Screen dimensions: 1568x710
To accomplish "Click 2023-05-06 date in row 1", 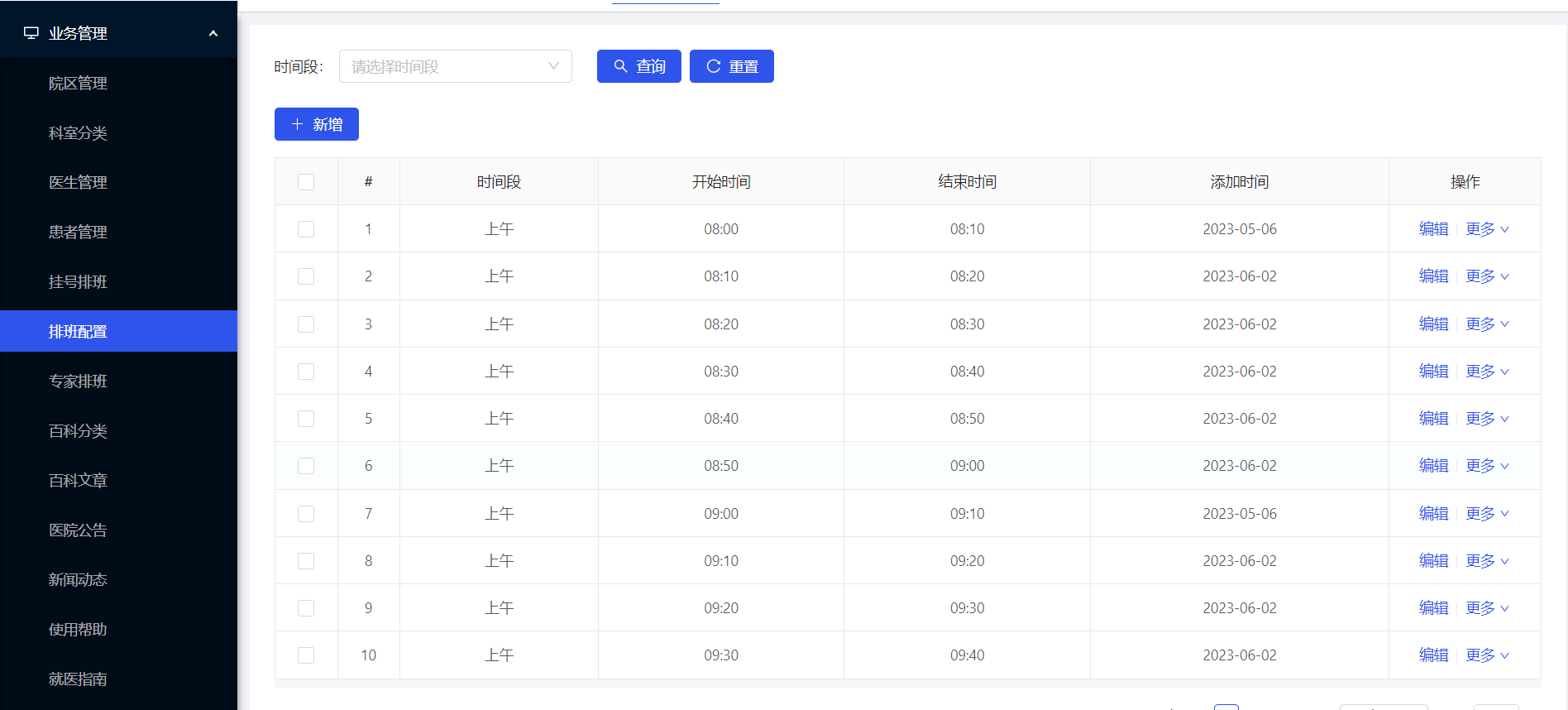I will (x=1240, y=229).
